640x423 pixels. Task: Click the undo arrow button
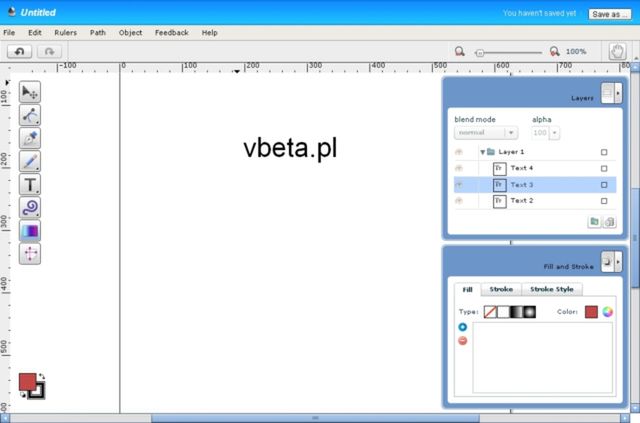click(x=19, y=51)
